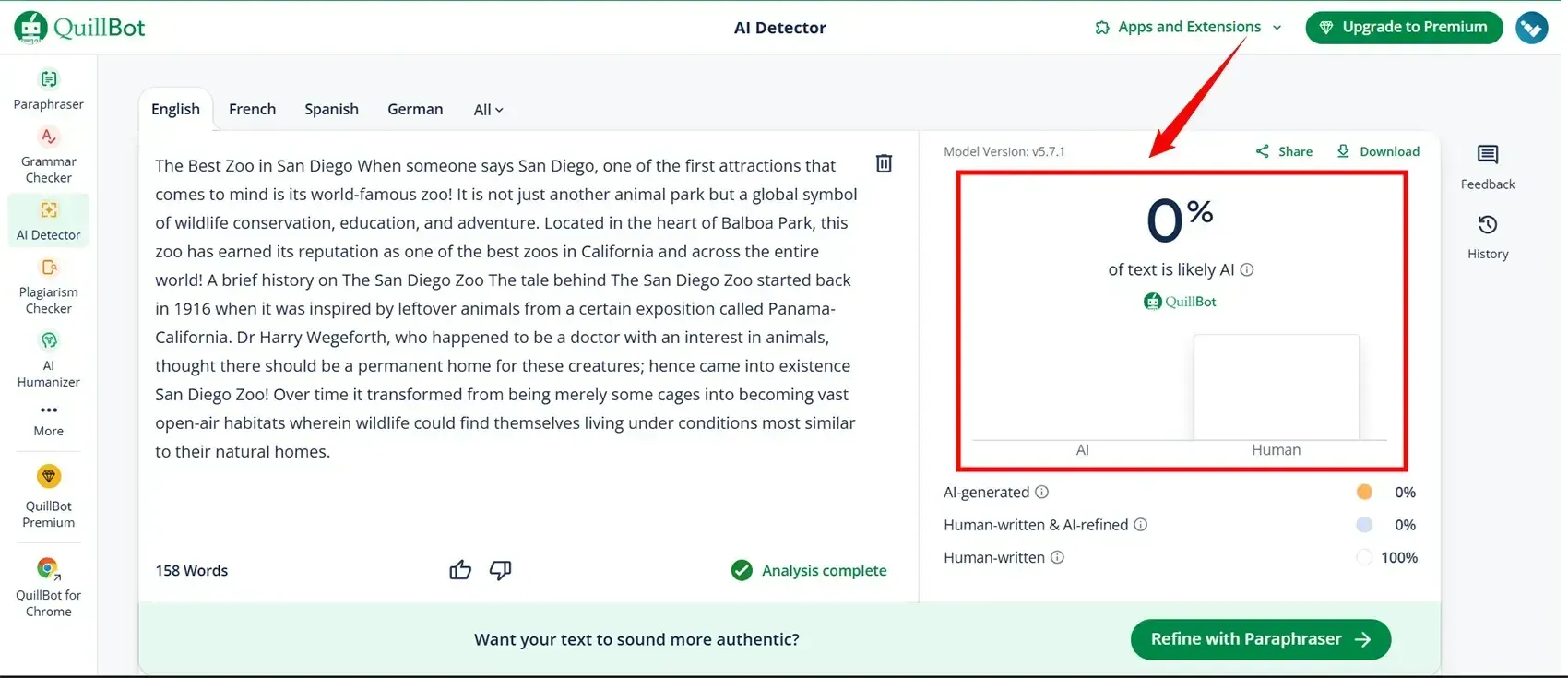Click the orange AI-generated color dot
Image resolution: width=1568 pixels, height=678 pixels.
(1364, 493)
